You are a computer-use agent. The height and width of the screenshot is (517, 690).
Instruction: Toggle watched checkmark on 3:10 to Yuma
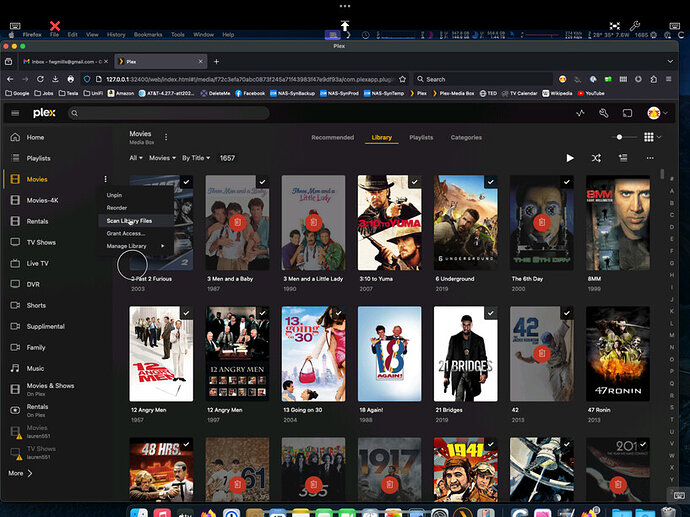(414, 182)
